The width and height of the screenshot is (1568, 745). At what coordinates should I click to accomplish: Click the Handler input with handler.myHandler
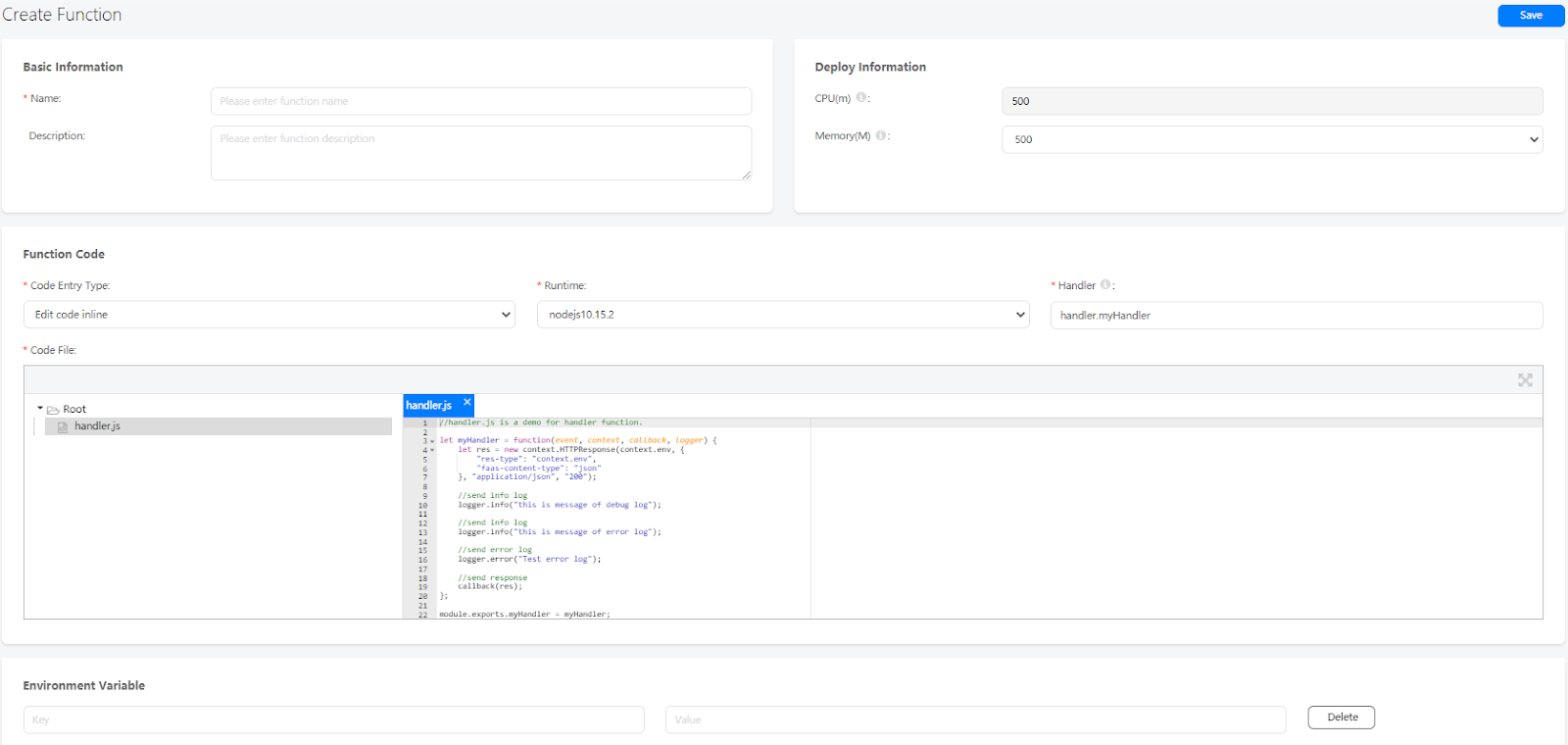(1297, 316)
